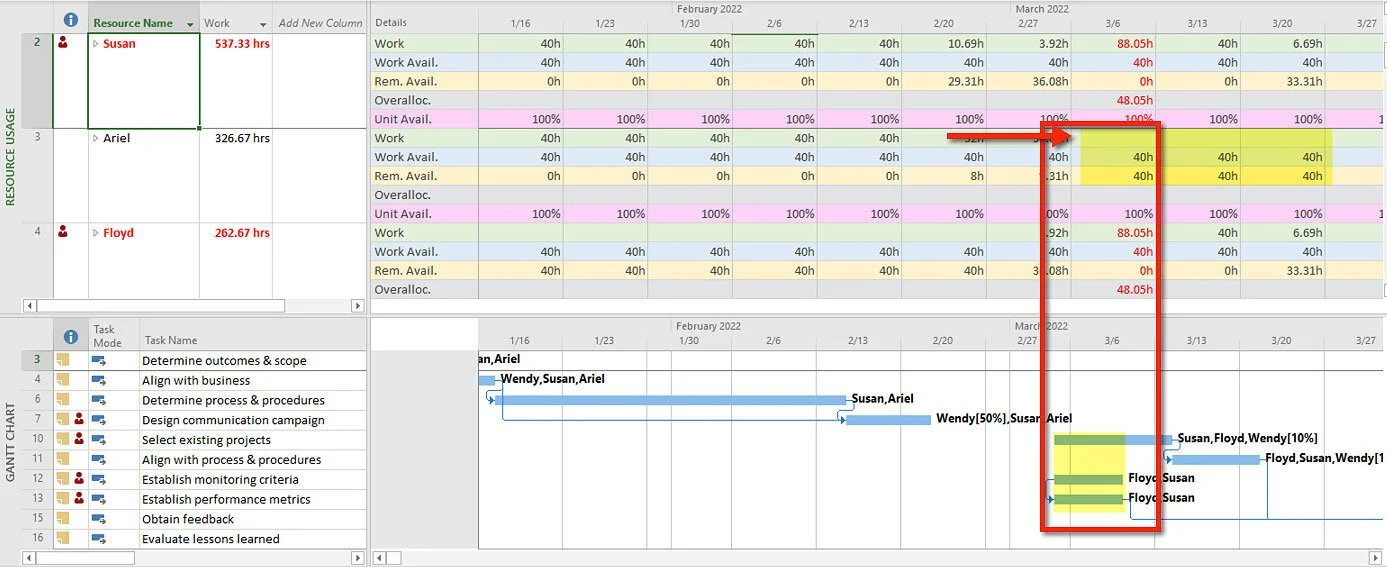Viewport: 1387px width, 567px height.
Task: Click the task mode icon for Obtain feedback
Action: pyautogui.click(x=100, y=519)
